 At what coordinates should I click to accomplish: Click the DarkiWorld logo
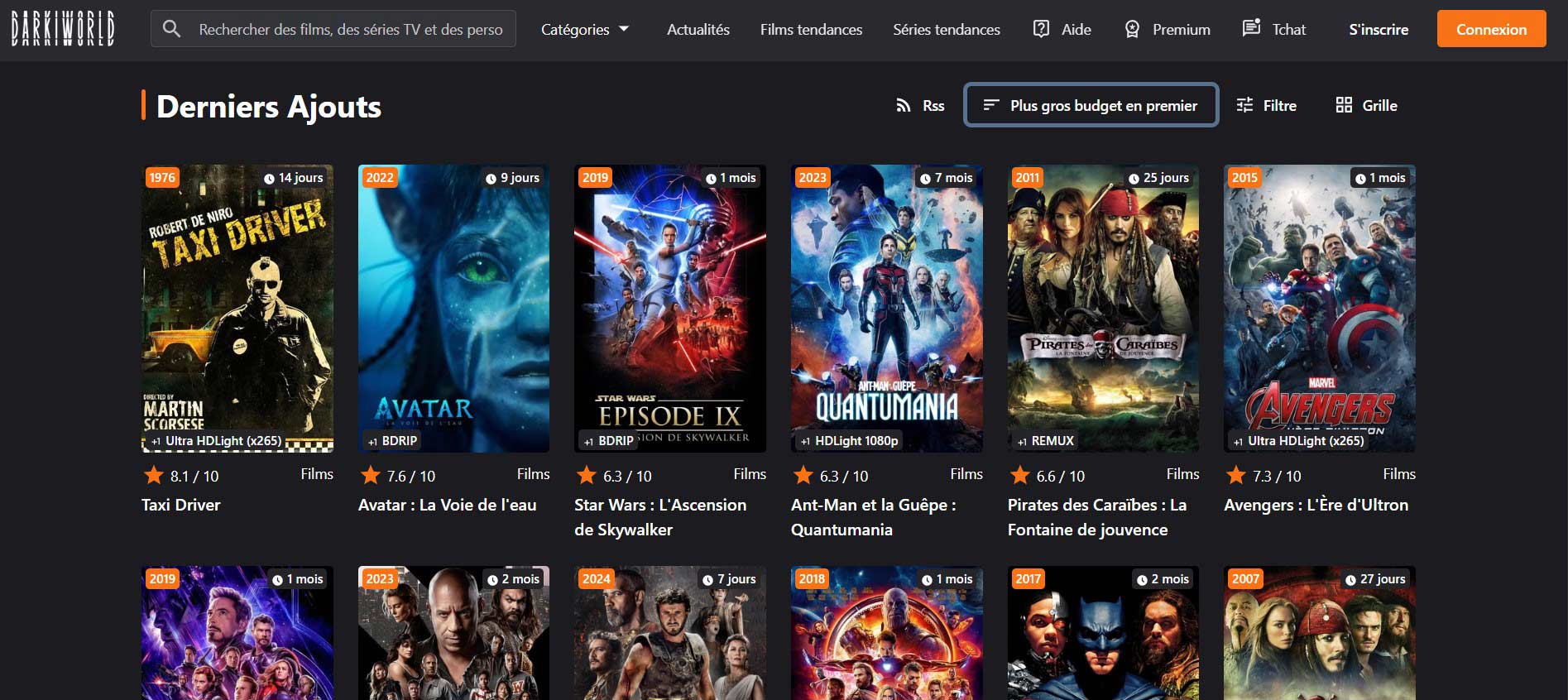pyautogui.click(x=63, y=29)
